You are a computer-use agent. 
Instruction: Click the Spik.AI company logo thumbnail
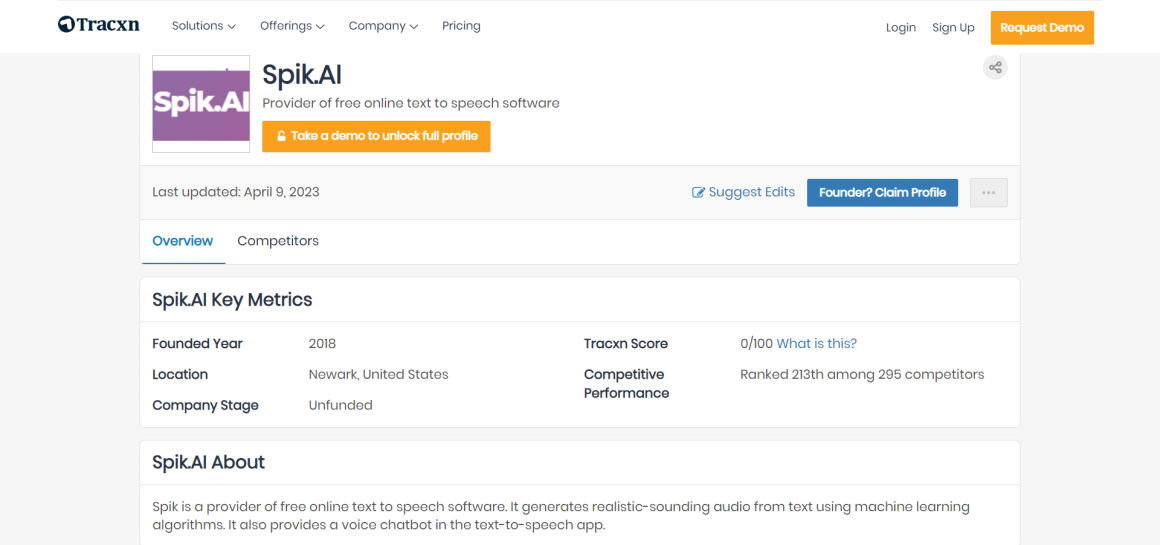(x=201, y=104)
